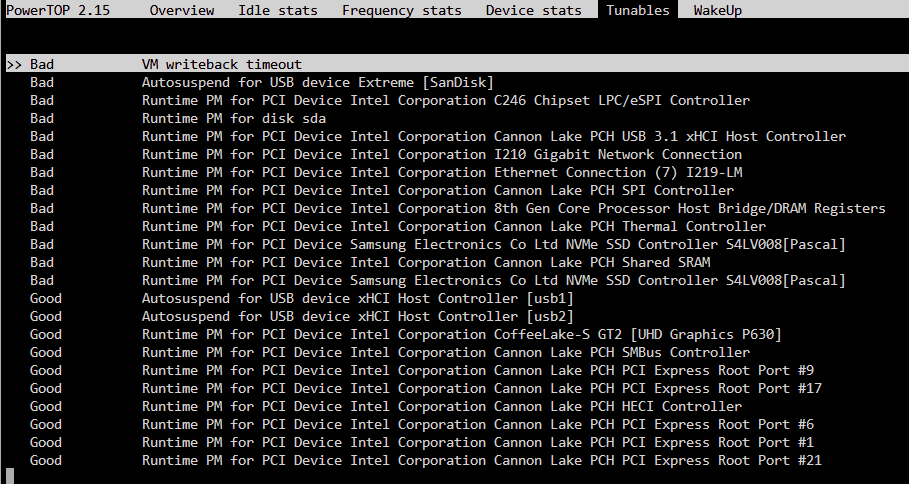The width and height of the screenshot is (909, 484).
Task: Select the VM writeback timeout row
Action: (x=221, y=64)
